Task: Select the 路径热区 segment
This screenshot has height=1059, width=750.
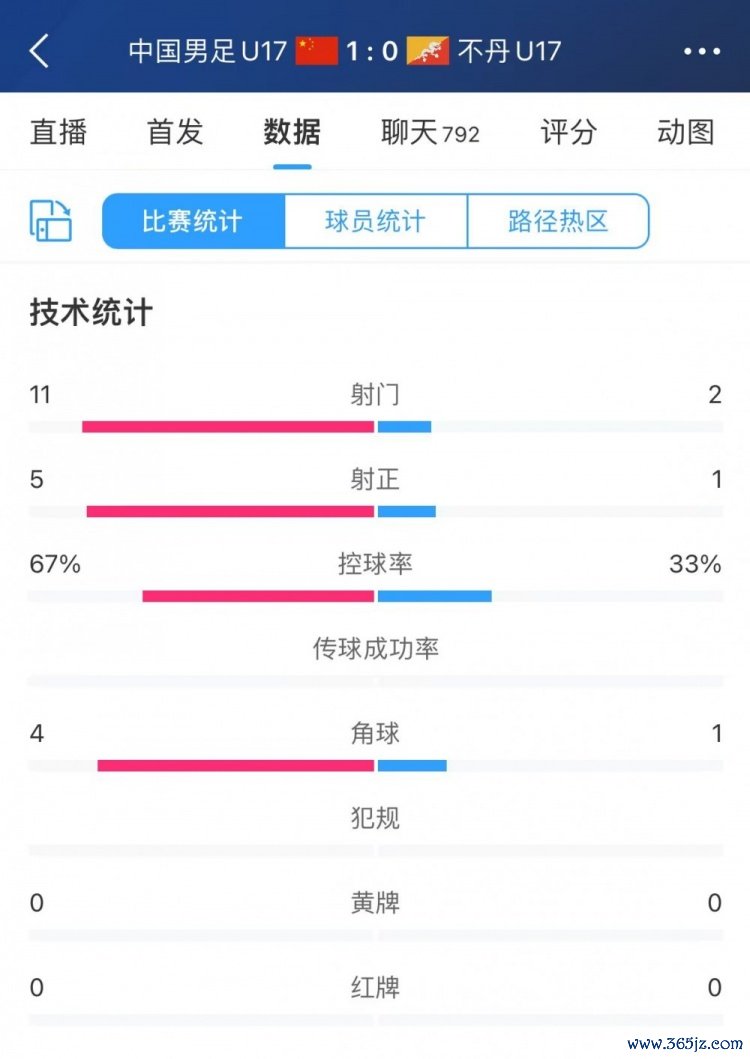Action: coord(558,222)
